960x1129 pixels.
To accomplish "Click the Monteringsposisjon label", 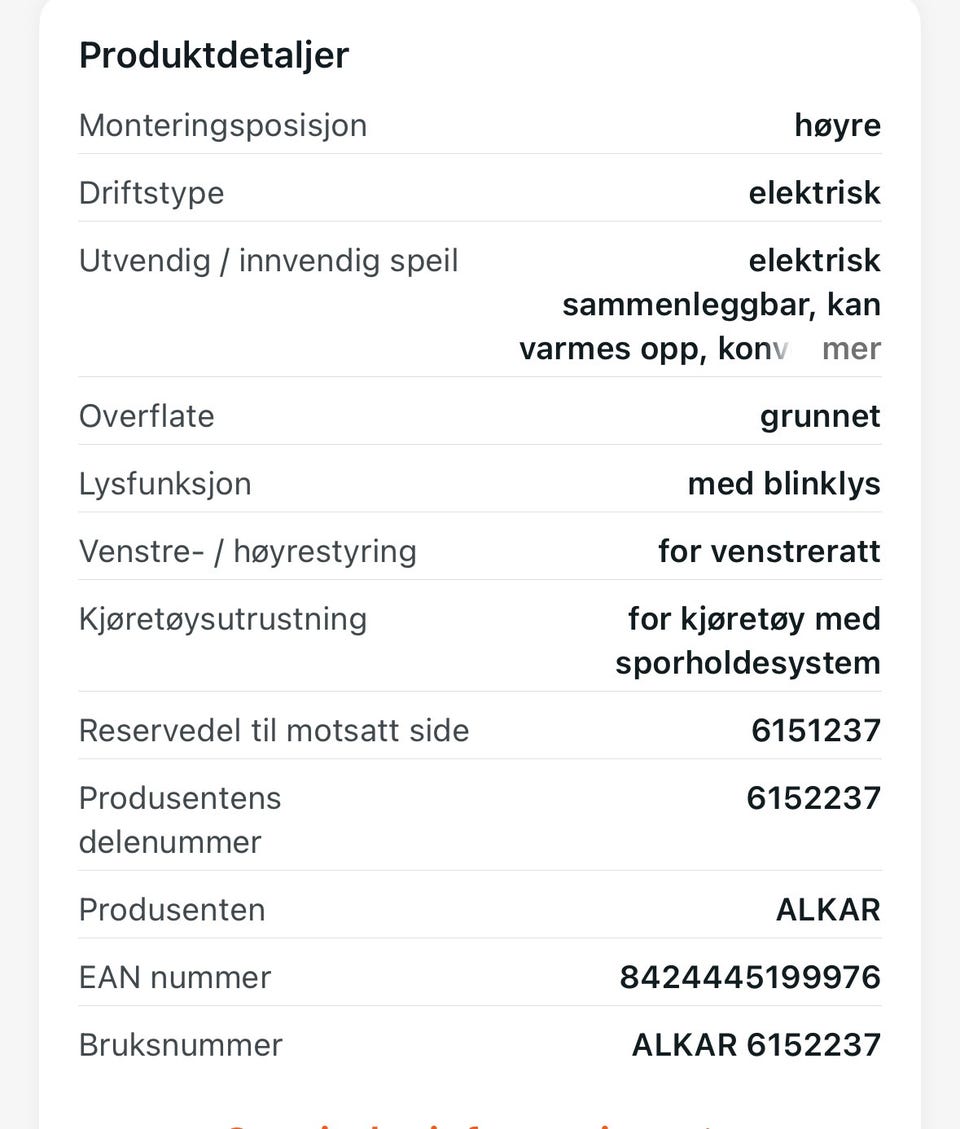I will (223, 125).
